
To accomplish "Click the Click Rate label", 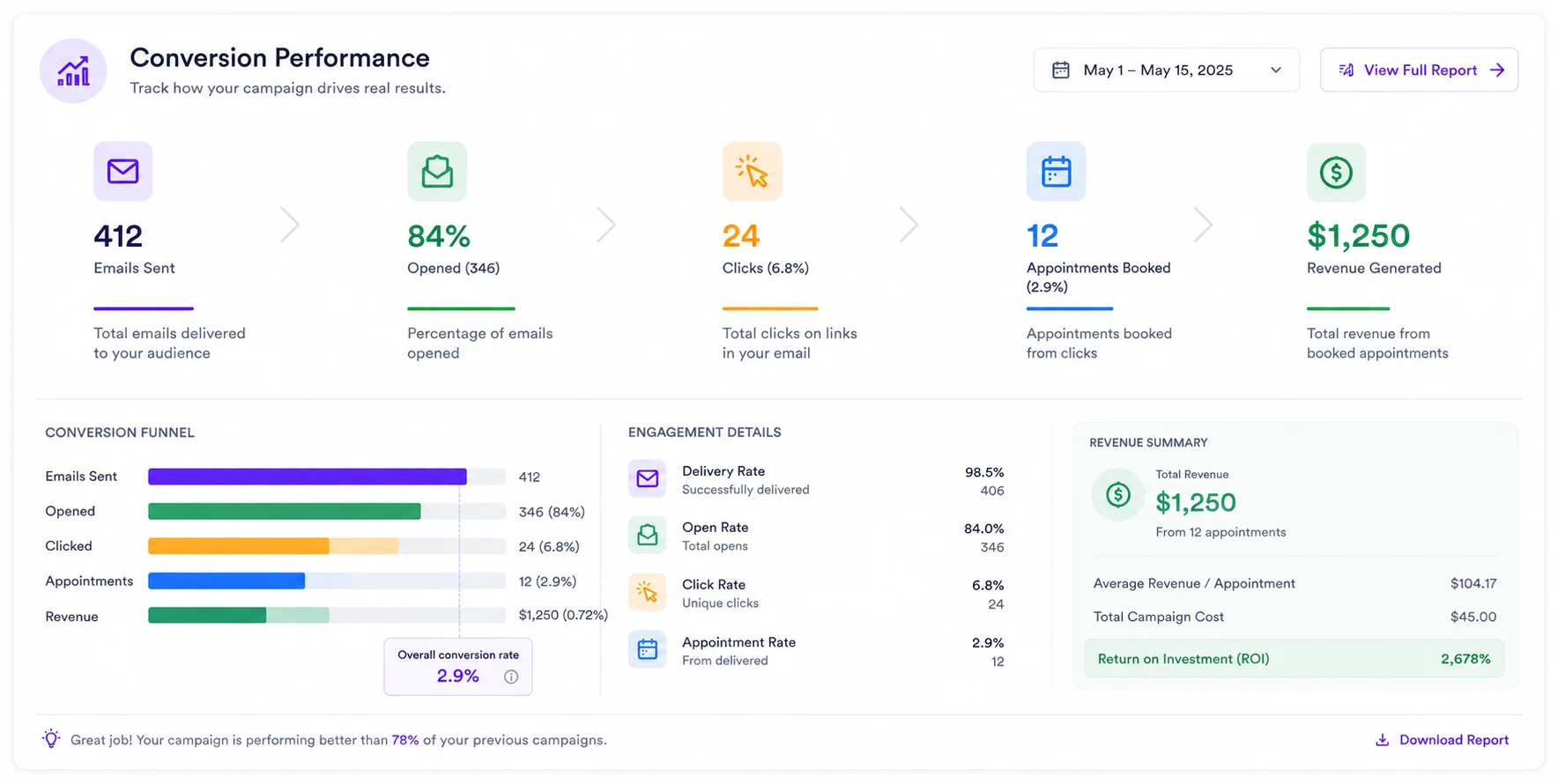I will pos(714,584).
